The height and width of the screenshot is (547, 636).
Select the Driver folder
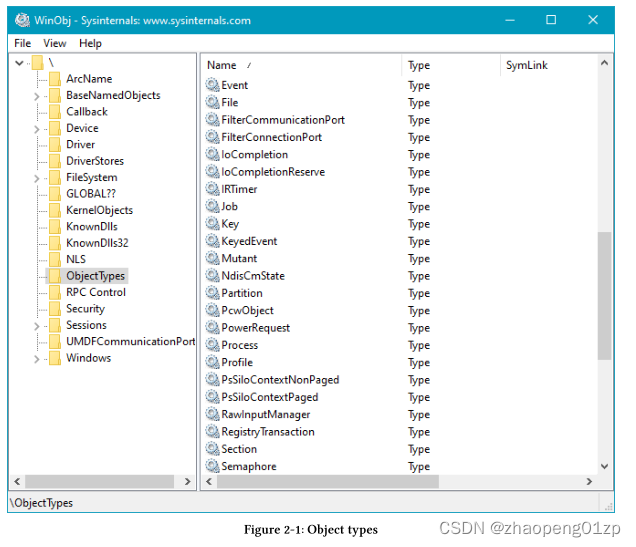tap(72, 144)
